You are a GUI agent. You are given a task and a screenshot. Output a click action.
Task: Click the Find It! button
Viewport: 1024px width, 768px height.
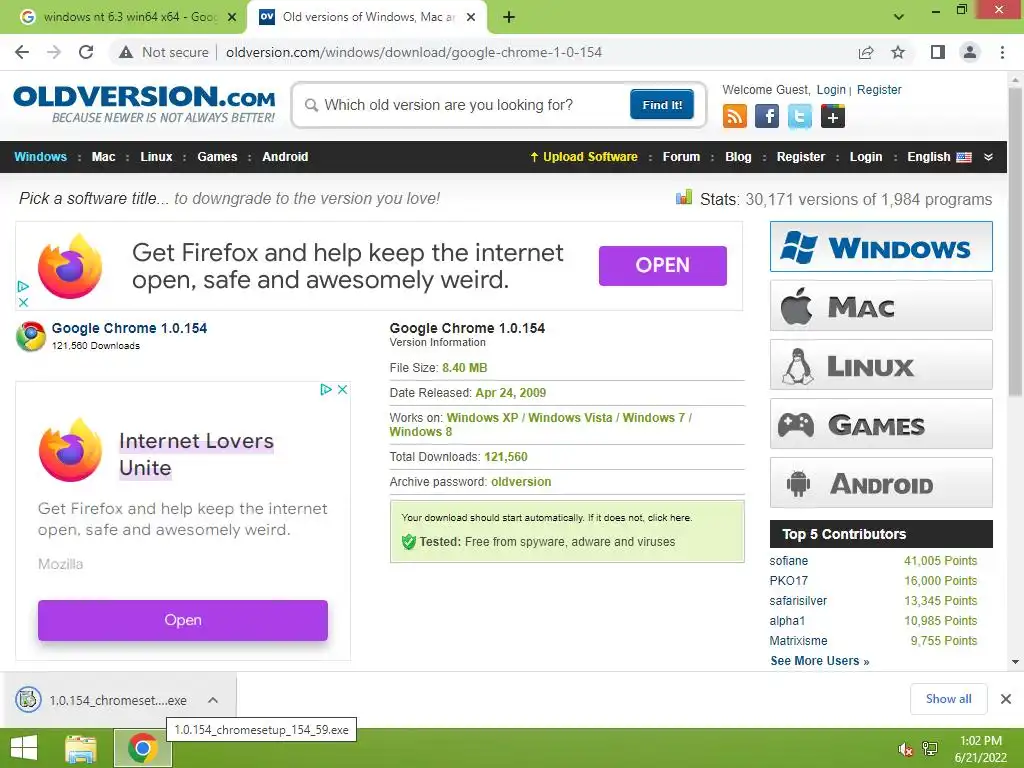tap(662, 105)
